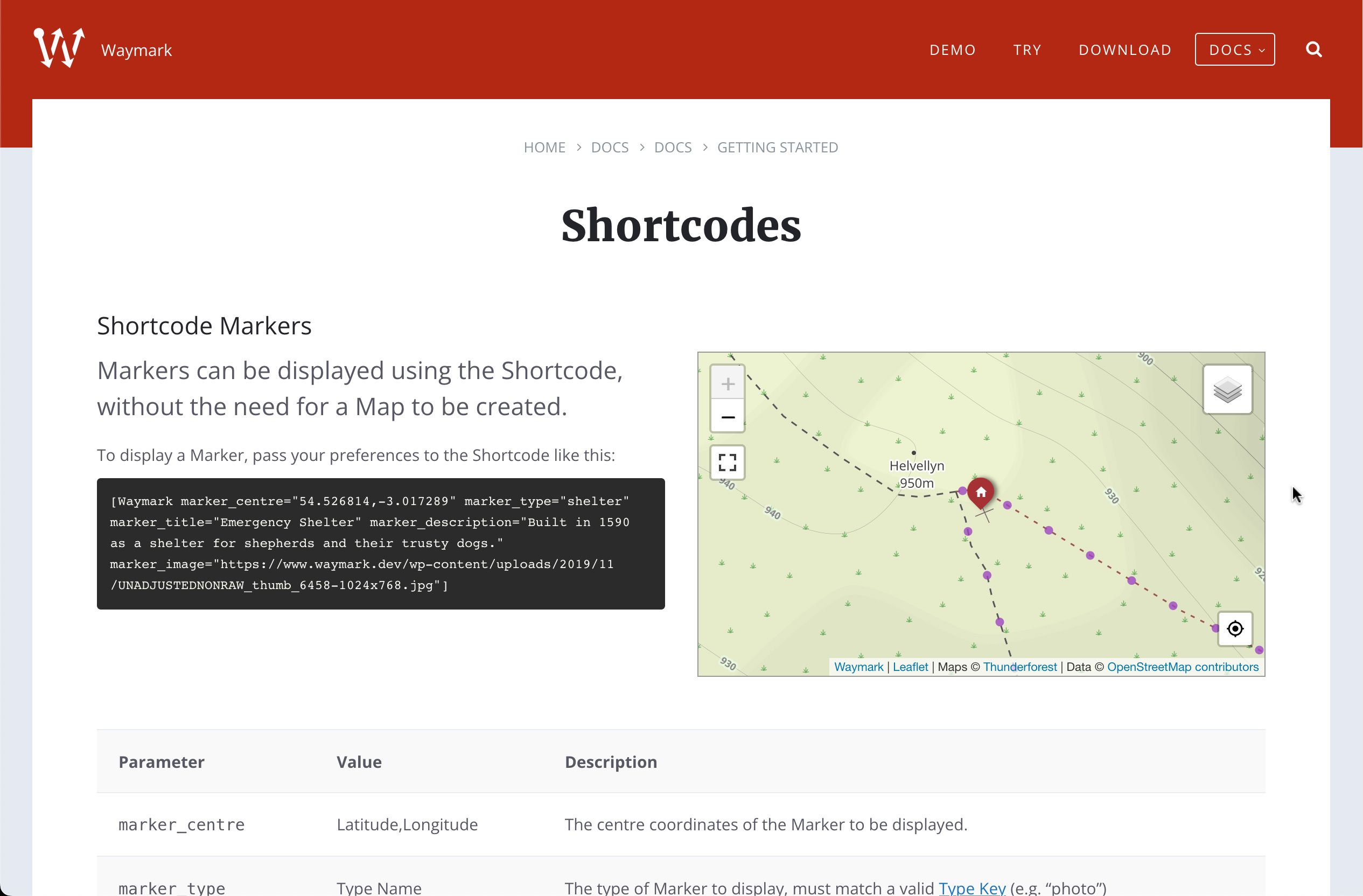Click the HOME breadcrumb link
This screenshot has height=896, width=1363.
tap(544, 147)
